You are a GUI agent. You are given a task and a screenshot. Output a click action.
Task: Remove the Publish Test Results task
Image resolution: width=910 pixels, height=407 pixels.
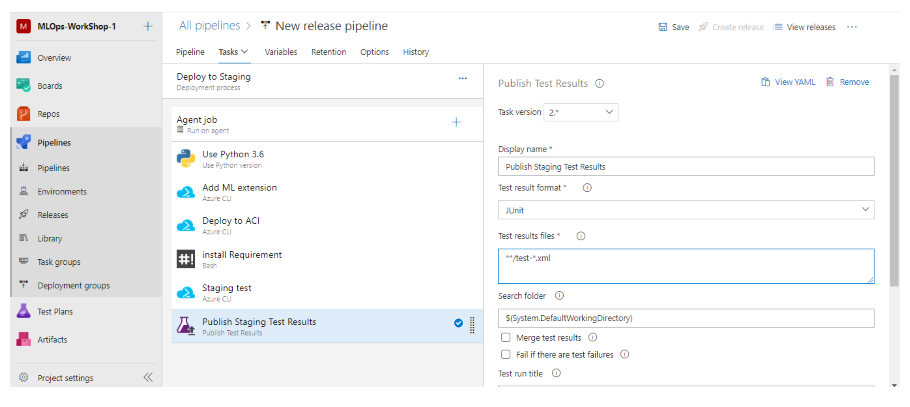coord(847,82)
